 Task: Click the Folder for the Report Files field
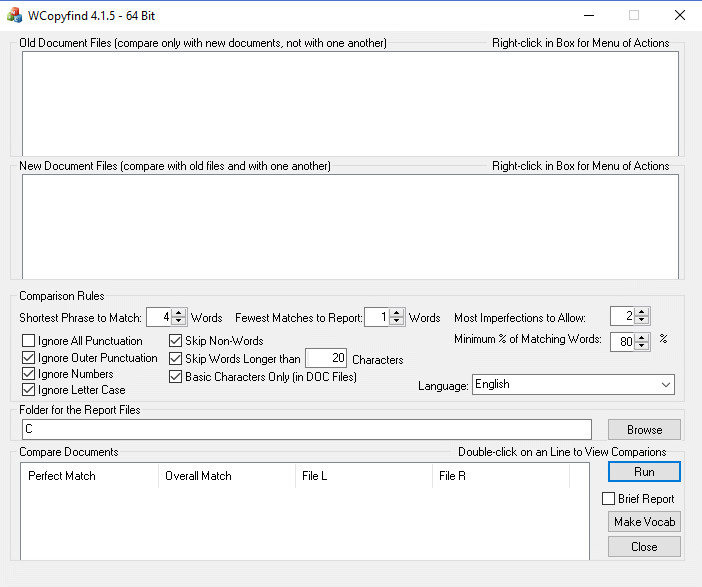(307, 429)
